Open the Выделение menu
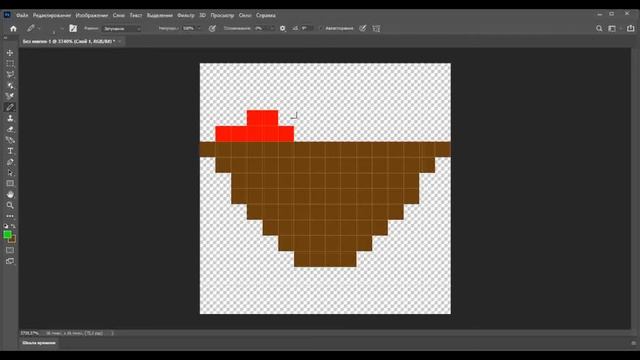640x360 pixels. pos(160,16)
